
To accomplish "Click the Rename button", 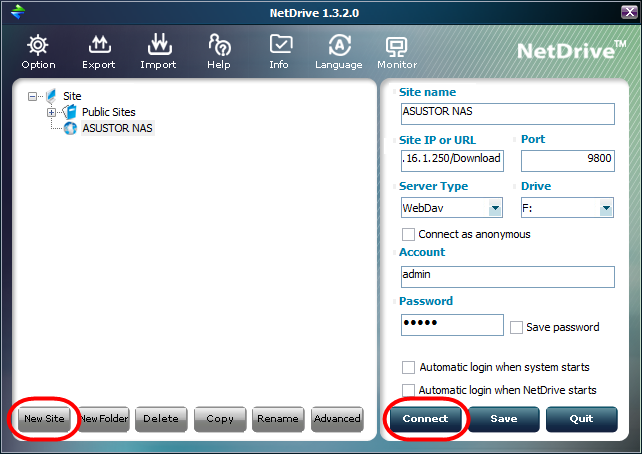I will click(278, 419).
